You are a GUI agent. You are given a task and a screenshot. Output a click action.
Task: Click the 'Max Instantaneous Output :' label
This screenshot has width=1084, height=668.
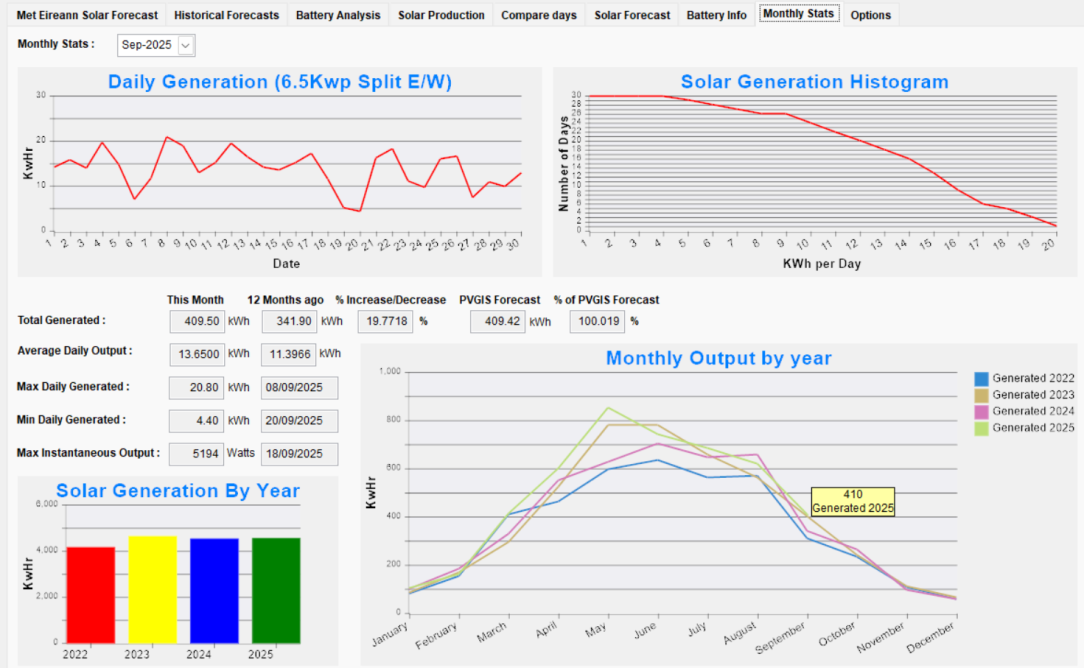point(88,453)
